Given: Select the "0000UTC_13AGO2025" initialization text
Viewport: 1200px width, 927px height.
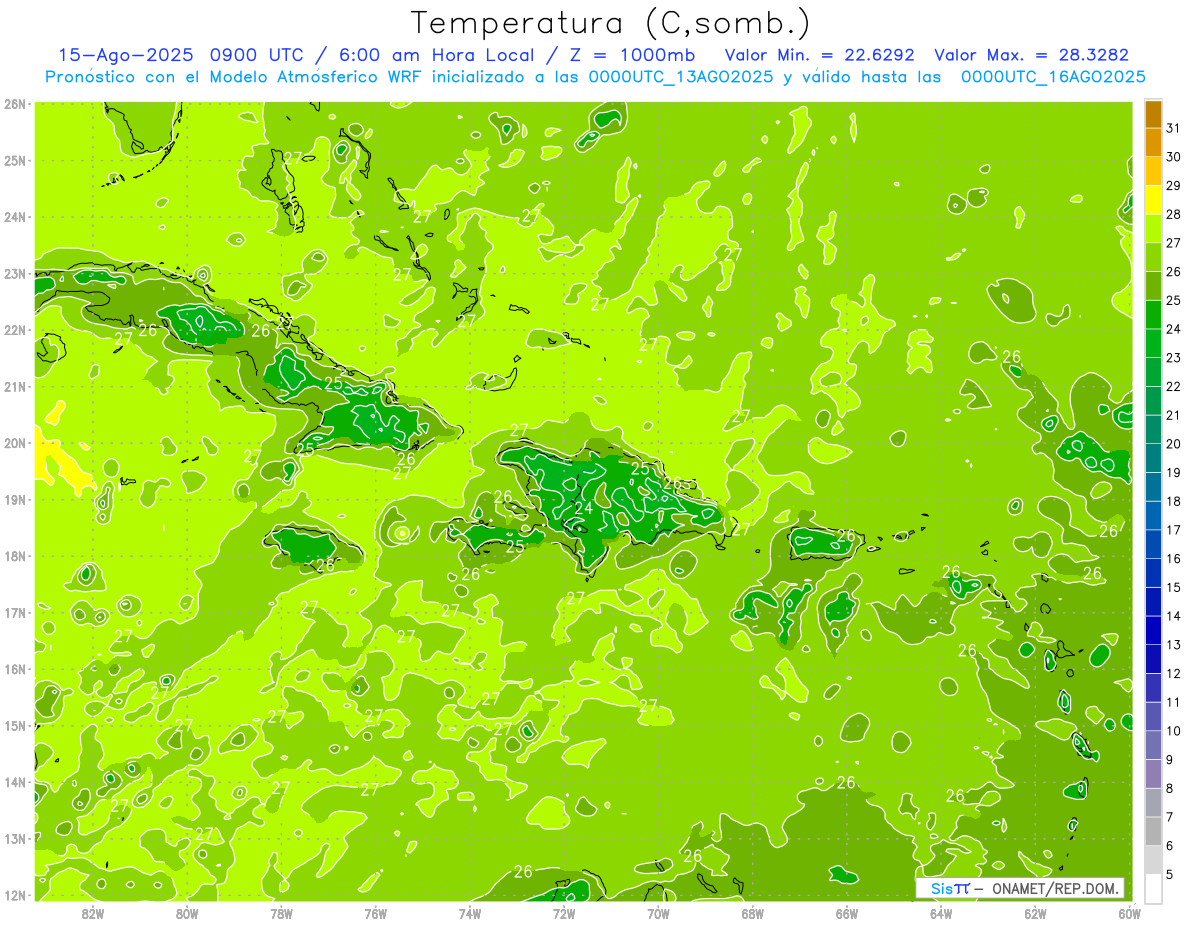Looking at the screenshot, I should 680,77.
